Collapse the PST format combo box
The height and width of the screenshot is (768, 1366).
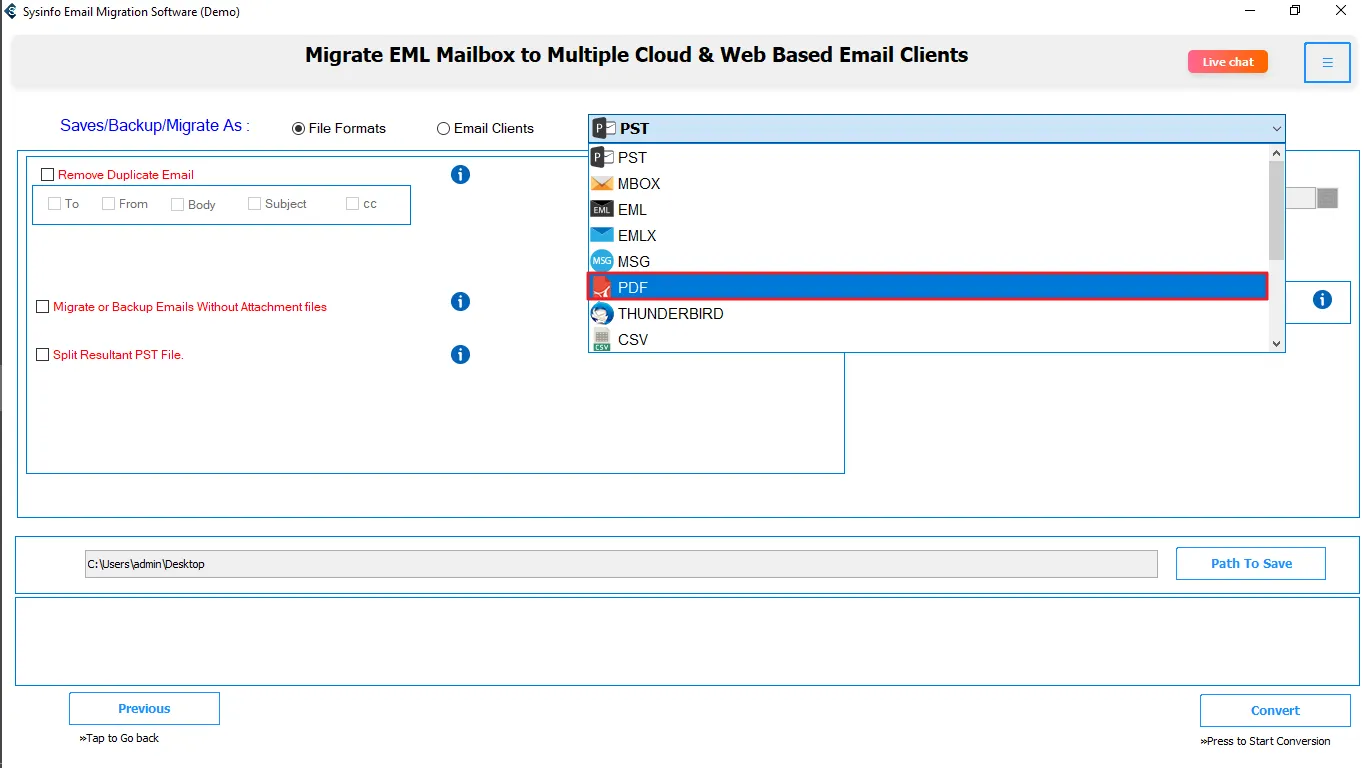1276,128
